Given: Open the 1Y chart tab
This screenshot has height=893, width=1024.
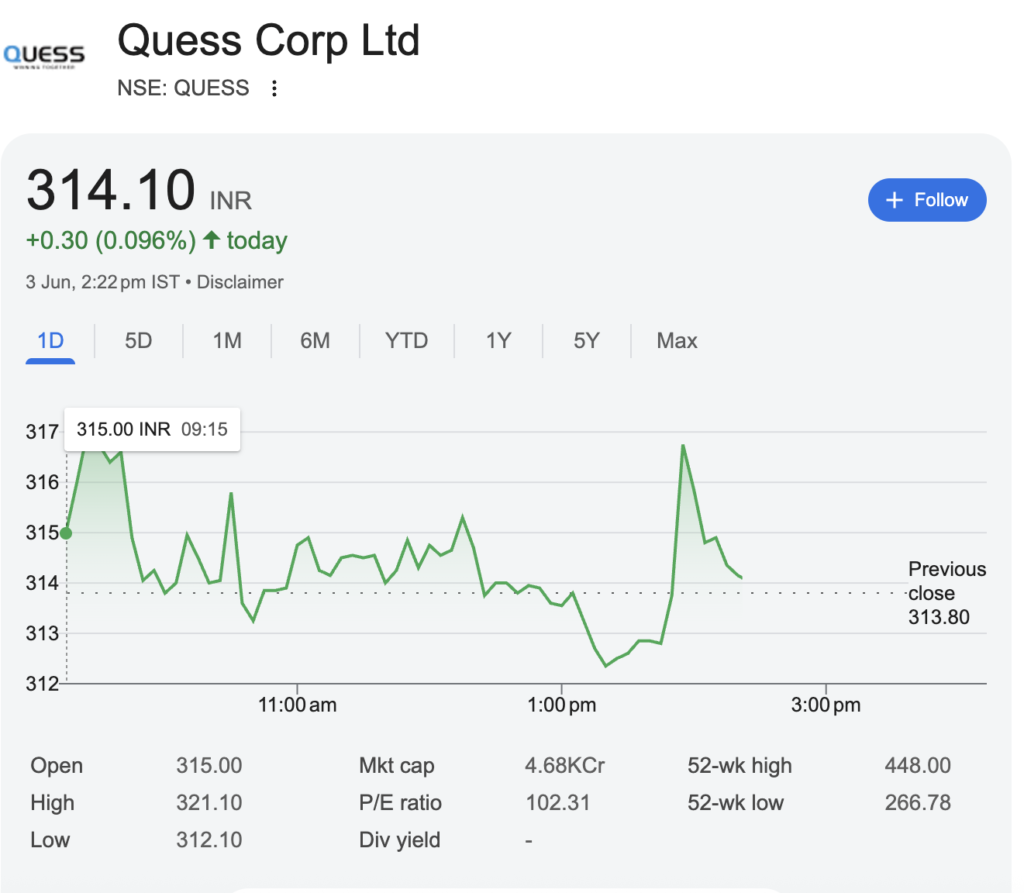Looking at the screenshot, I should (x=498, y=341).
